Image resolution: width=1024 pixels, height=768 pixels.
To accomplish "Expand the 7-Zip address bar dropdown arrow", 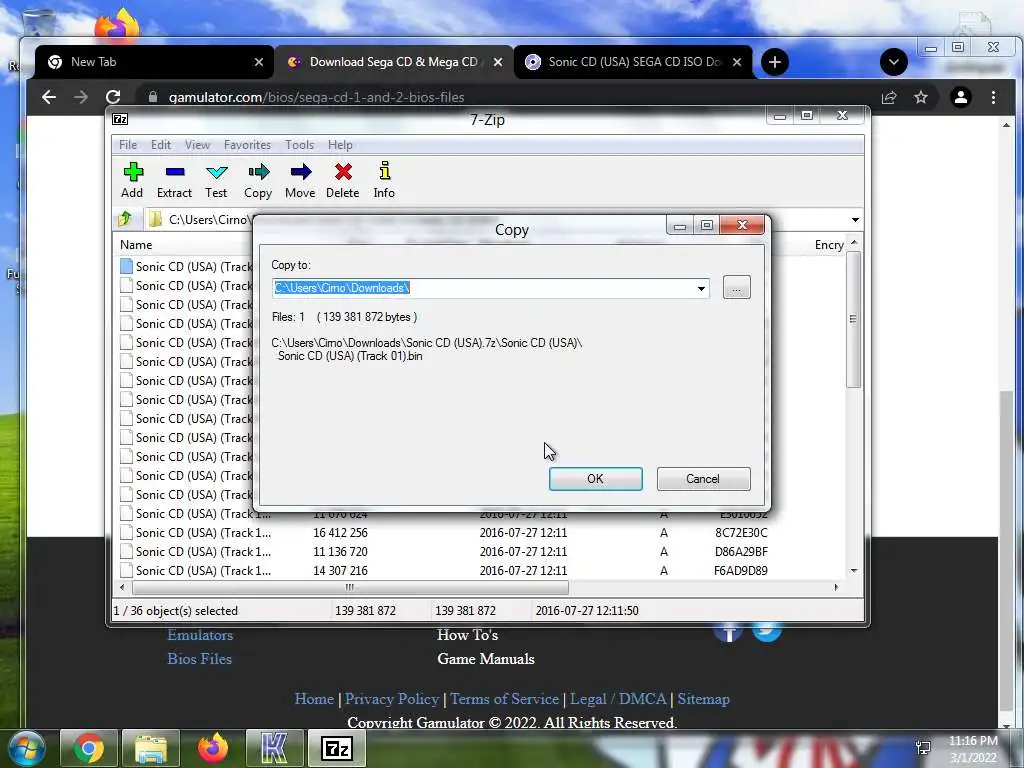I will pyautogui.click(x=855, y=219).
